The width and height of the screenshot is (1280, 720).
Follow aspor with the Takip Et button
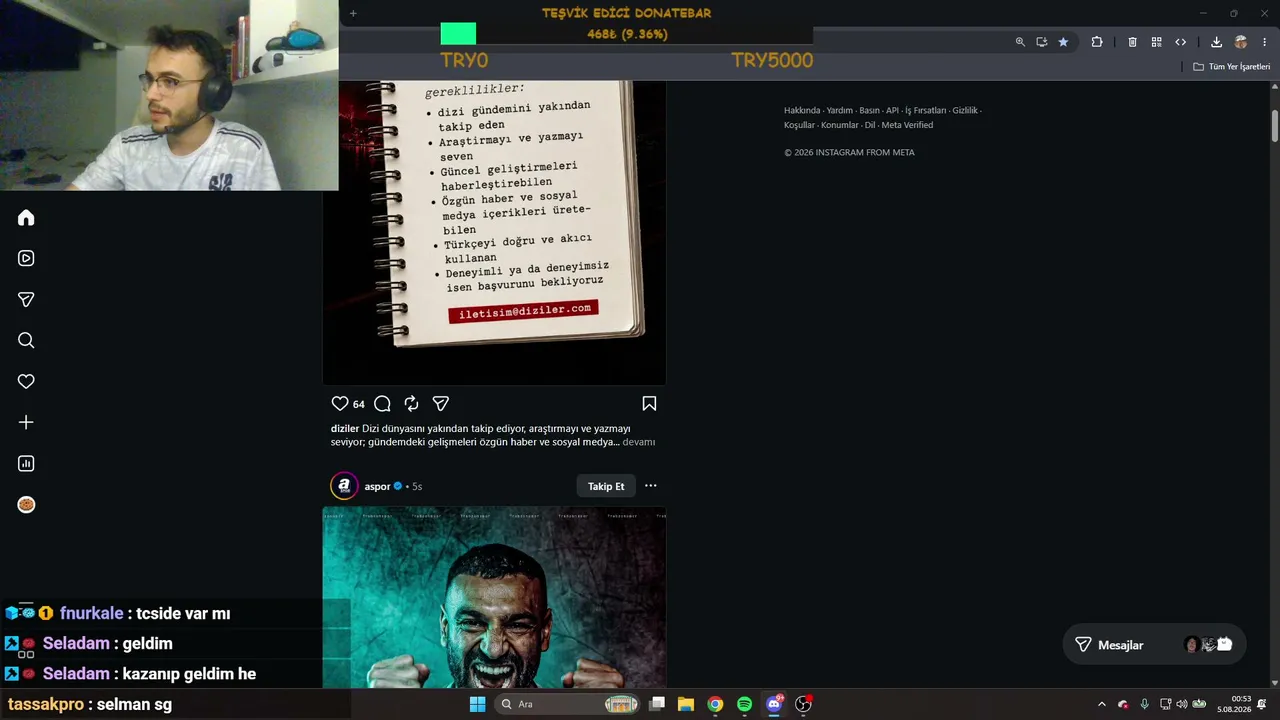tap(606, 486)
